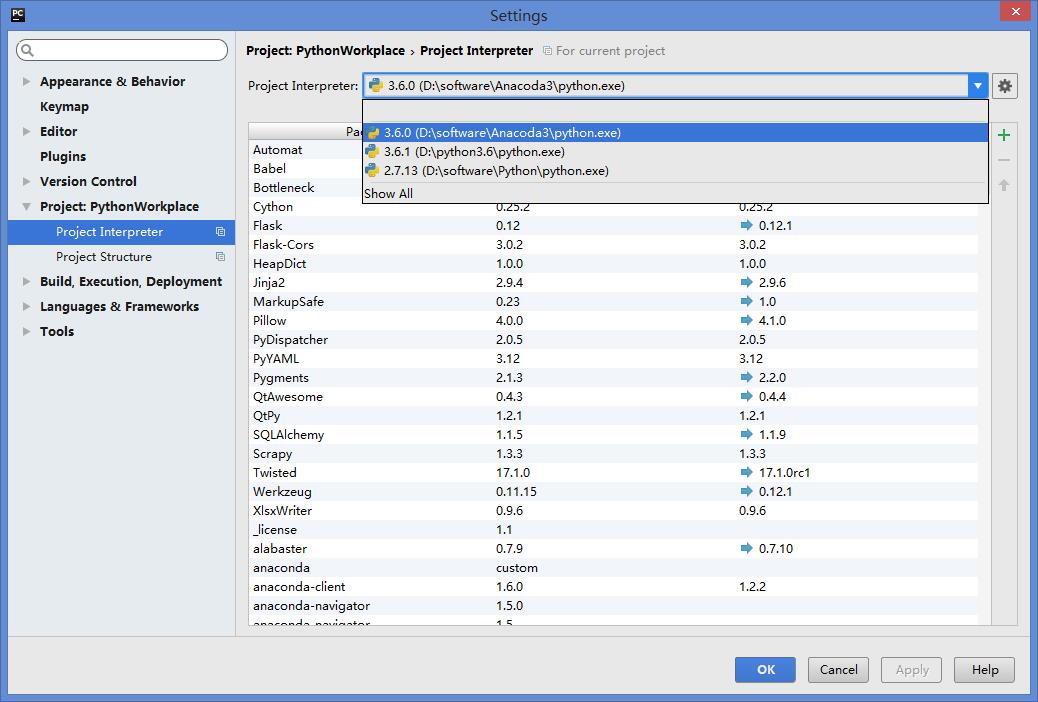Click the green plus install package icon
Screen dimensions: 1038x702
[x=1004, y=135]
